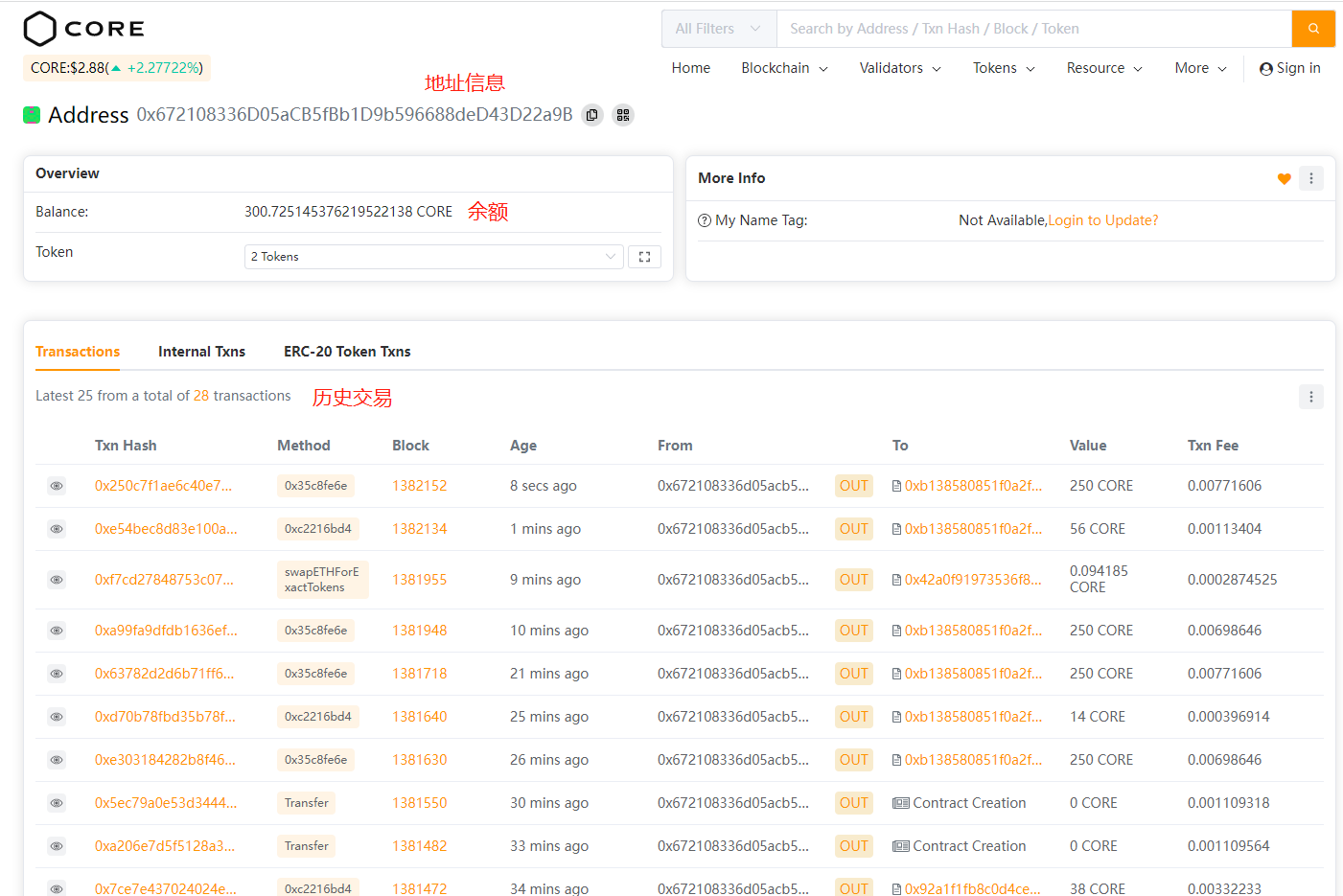Switch to Internal Txns tab
The height and width of the screenshot is (896, 1343).
201,352
